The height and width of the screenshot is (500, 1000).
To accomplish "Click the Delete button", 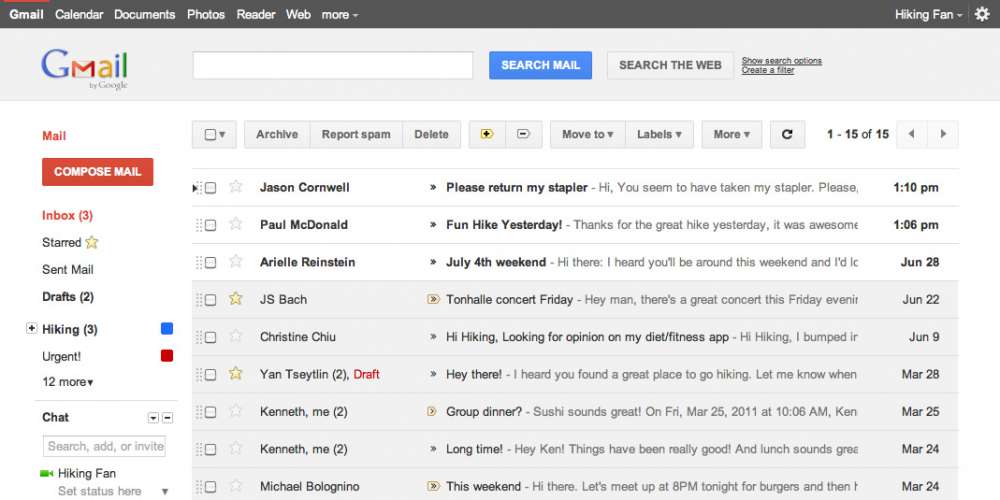I will (x=431, y=135).
